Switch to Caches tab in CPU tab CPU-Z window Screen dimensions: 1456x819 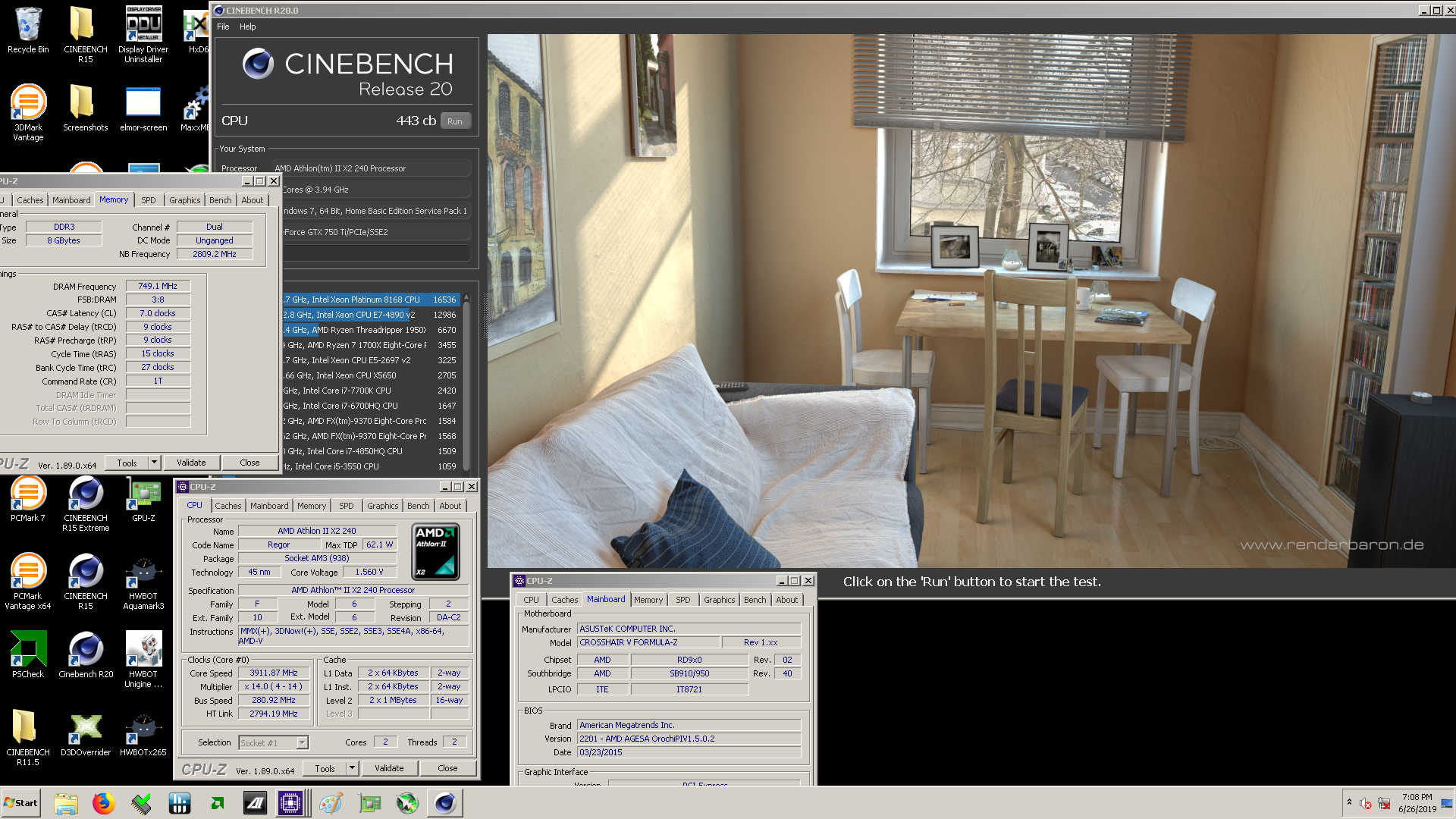(227, 506)
